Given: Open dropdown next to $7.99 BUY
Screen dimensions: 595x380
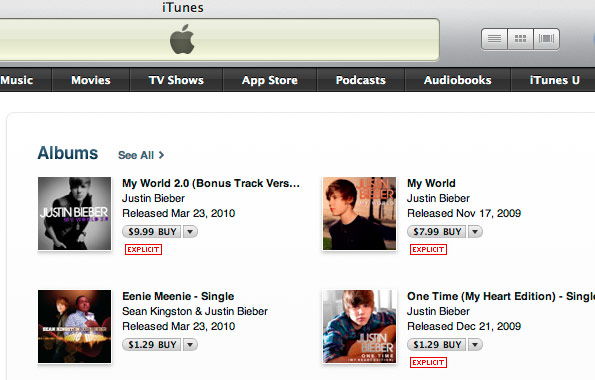Looking at the screenshot, I should (475, 231).
